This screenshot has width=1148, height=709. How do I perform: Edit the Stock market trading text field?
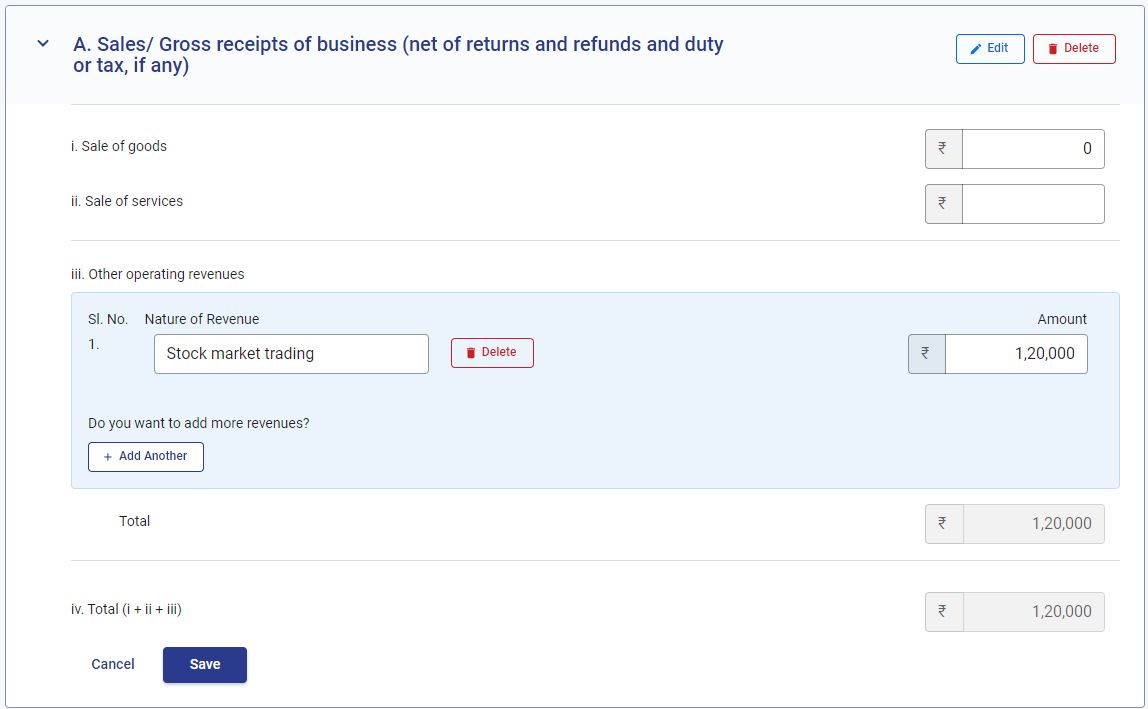coord(291,354)
